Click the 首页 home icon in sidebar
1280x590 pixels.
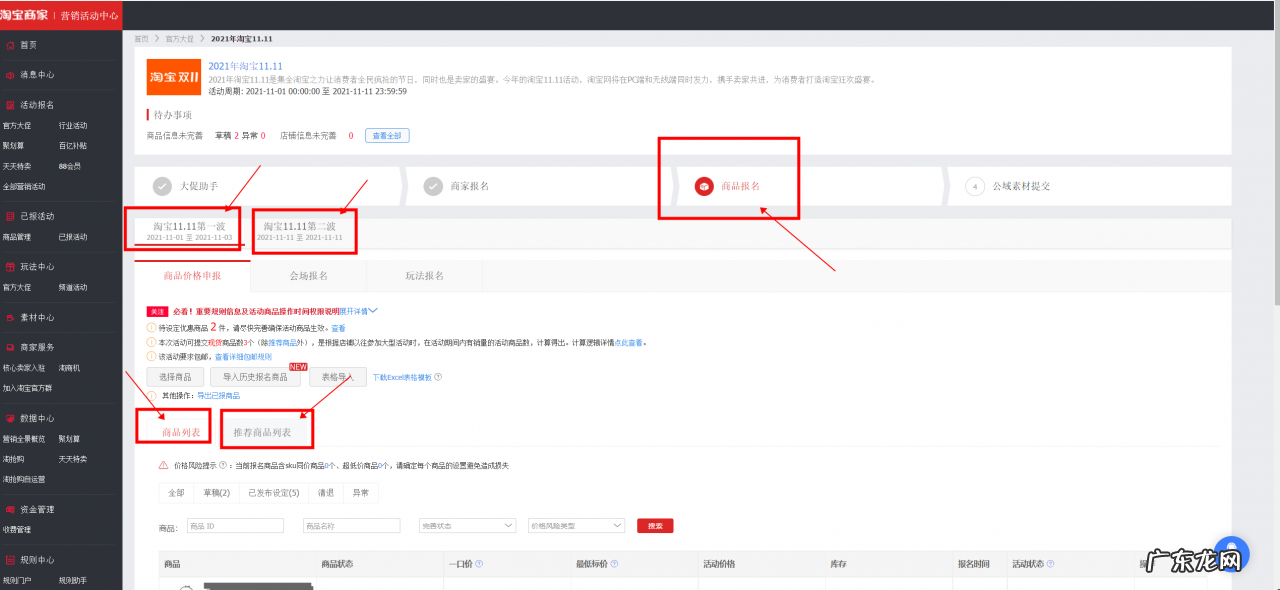(11, 45)
